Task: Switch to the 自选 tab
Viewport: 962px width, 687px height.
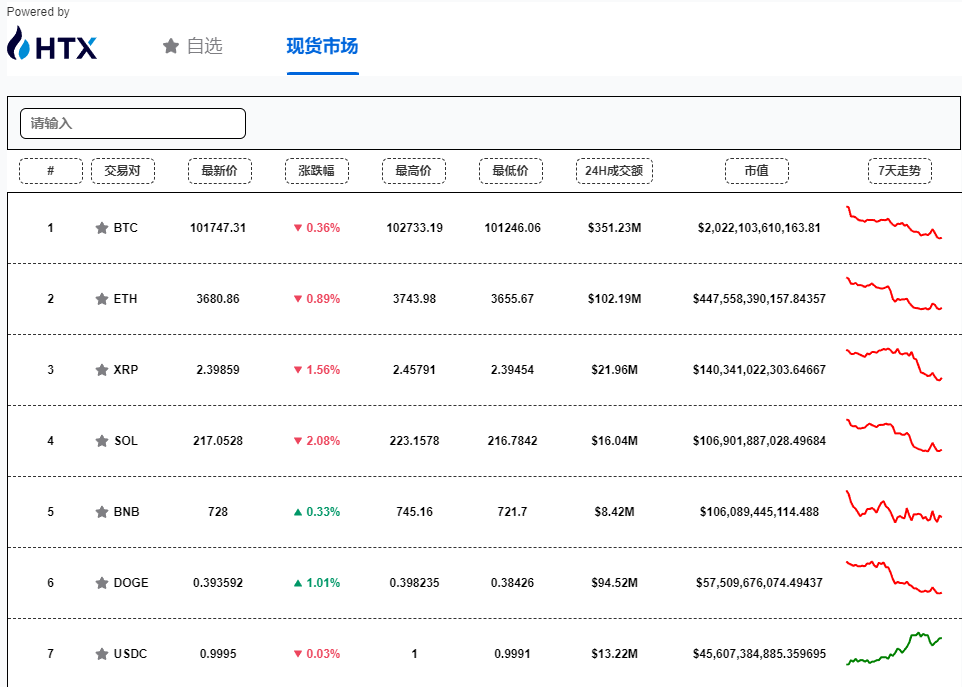Action: tap(201, 45)
